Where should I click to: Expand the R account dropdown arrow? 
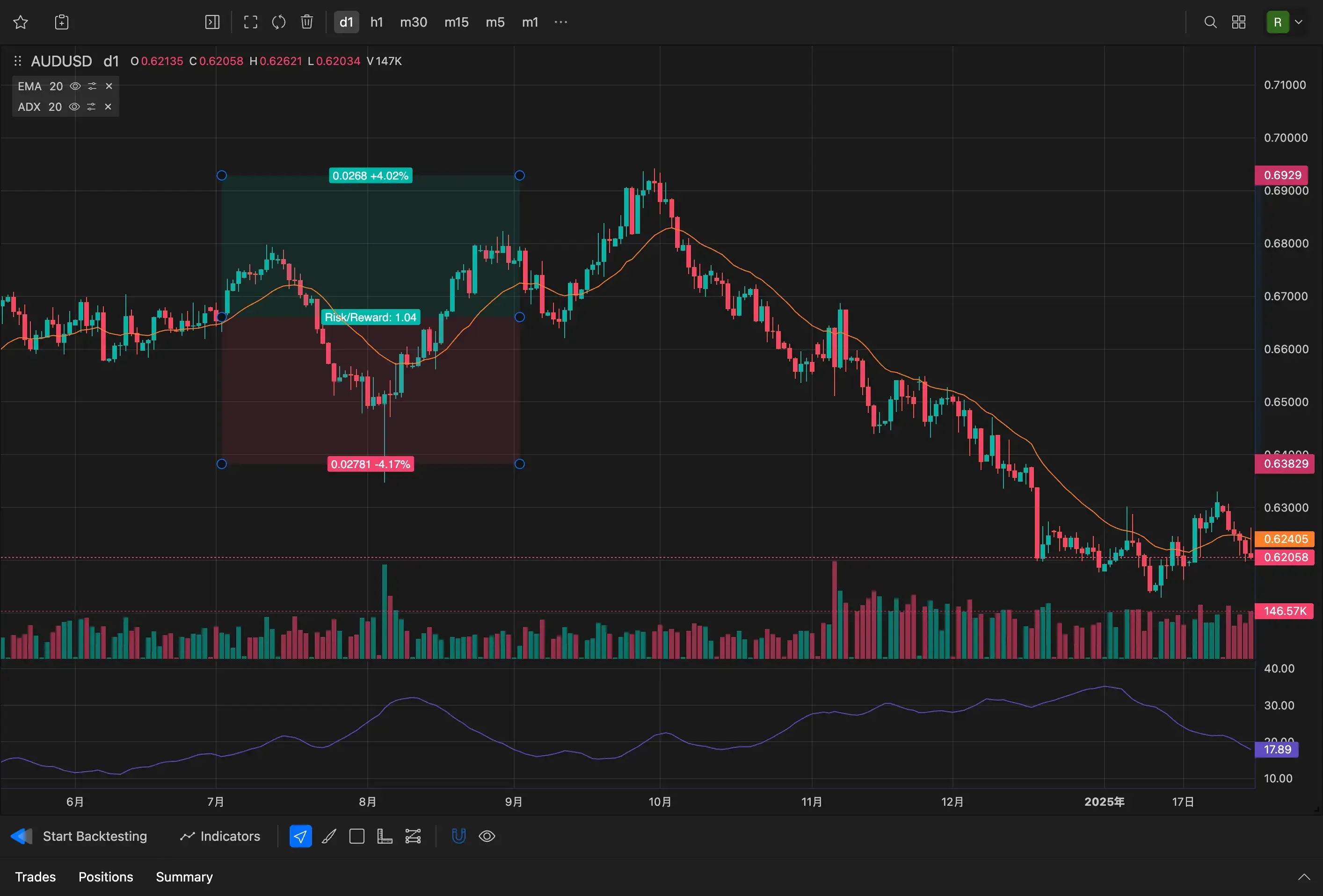[x=1299, y=22]
